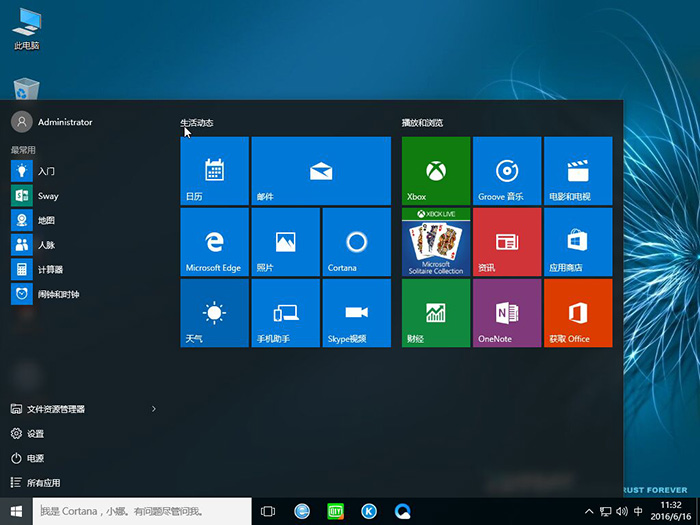Open Sway from most used list
Viewport: 700px width, 525px height.
[47, 196]
